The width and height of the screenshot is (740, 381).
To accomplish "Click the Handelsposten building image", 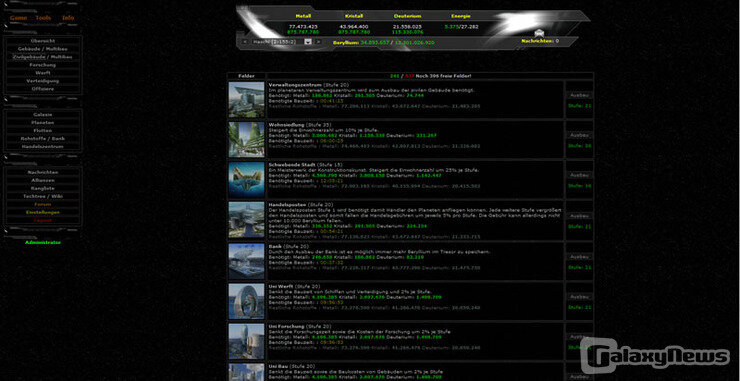I will pyautogui.click(x=246, y=220).
